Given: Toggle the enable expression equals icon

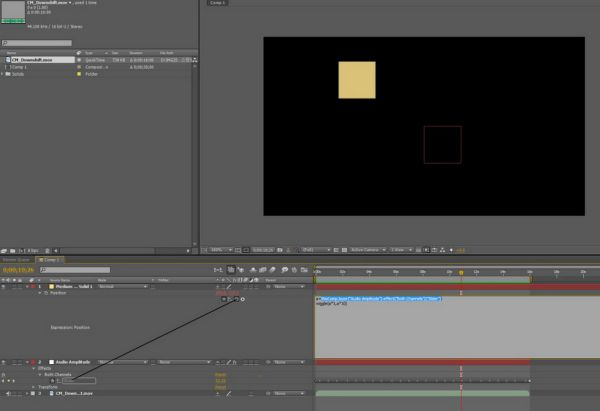Looking at the screenshot, I should point(224,299).
